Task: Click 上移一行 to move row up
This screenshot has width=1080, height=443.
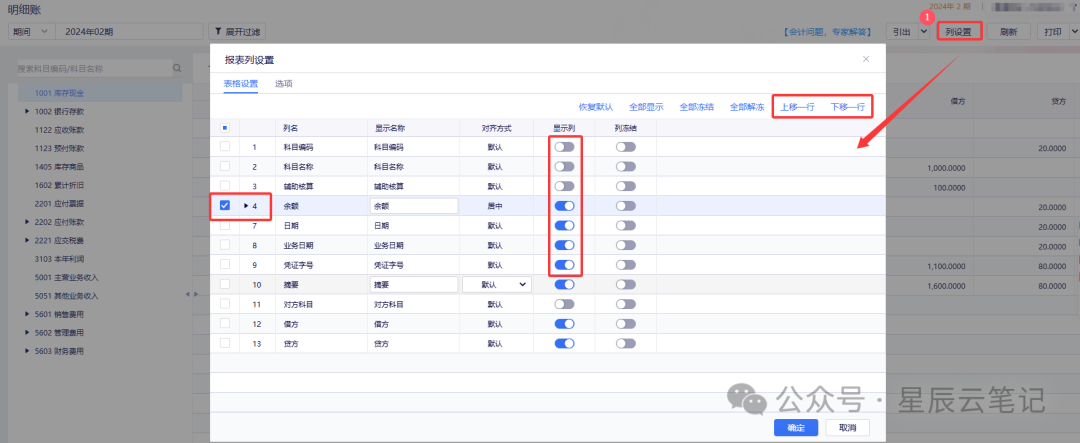Action: click(x=798, y=107)
